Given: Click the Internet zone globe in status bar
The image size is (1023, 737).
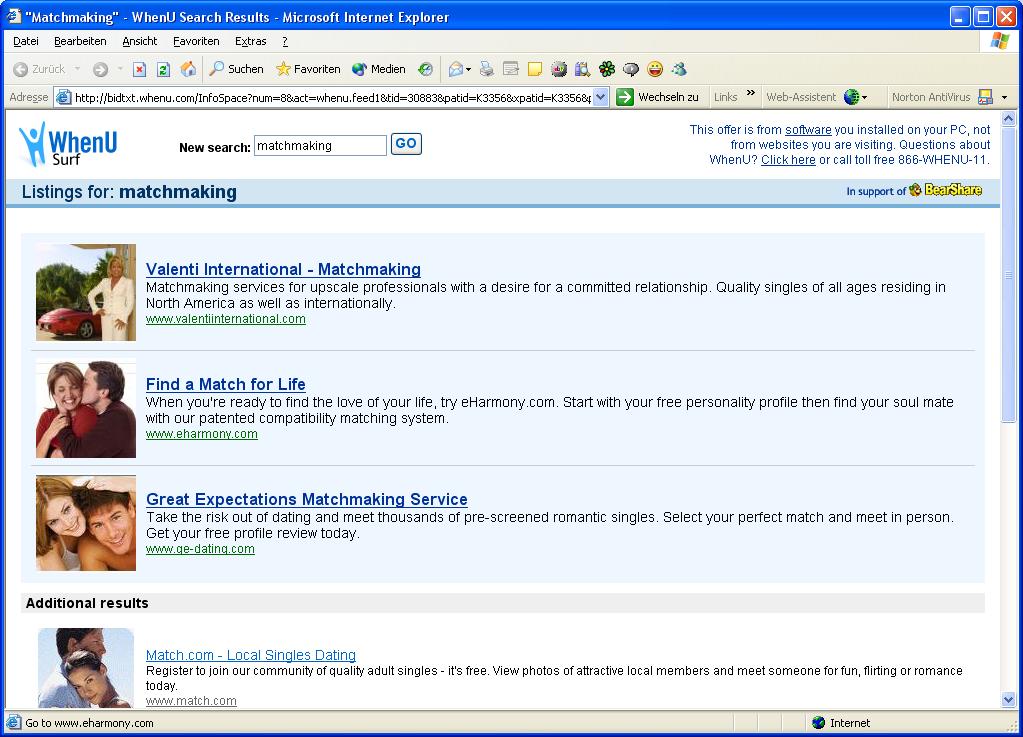Looking at the screenshot, I should point(819,723).
